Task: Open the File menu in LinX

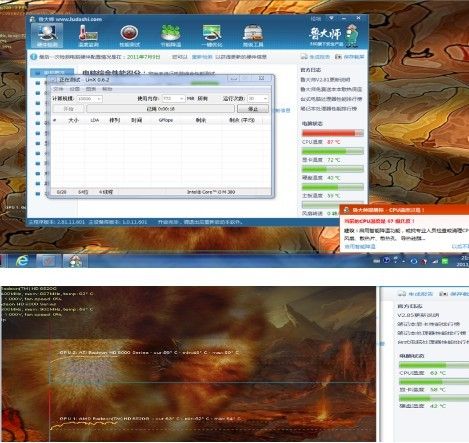Action: coord(58,89)
